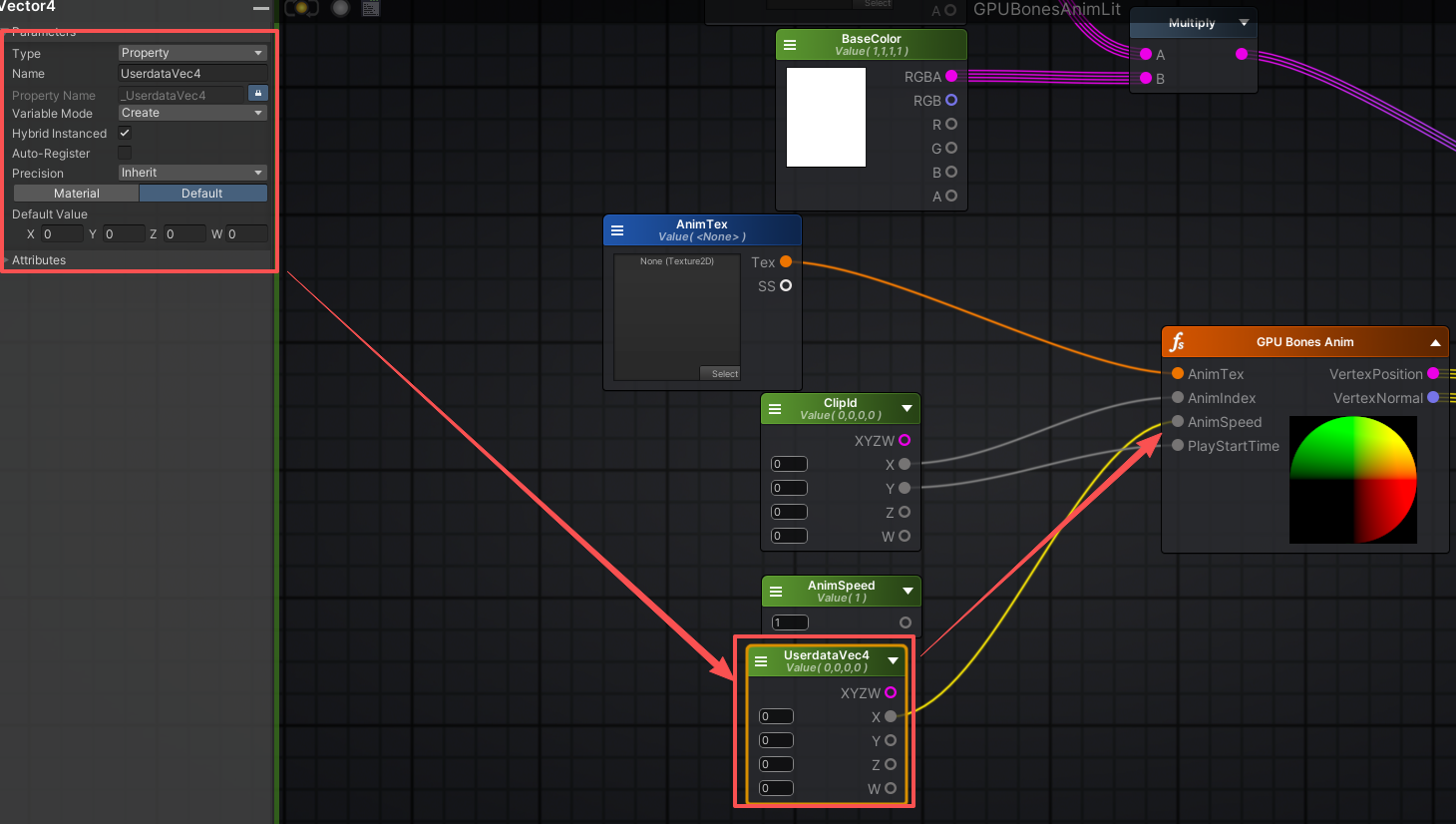Disable the Hybrid Instanced checkbox
The width and height of the screenshot is (1456, 824).
coord(125,133)
